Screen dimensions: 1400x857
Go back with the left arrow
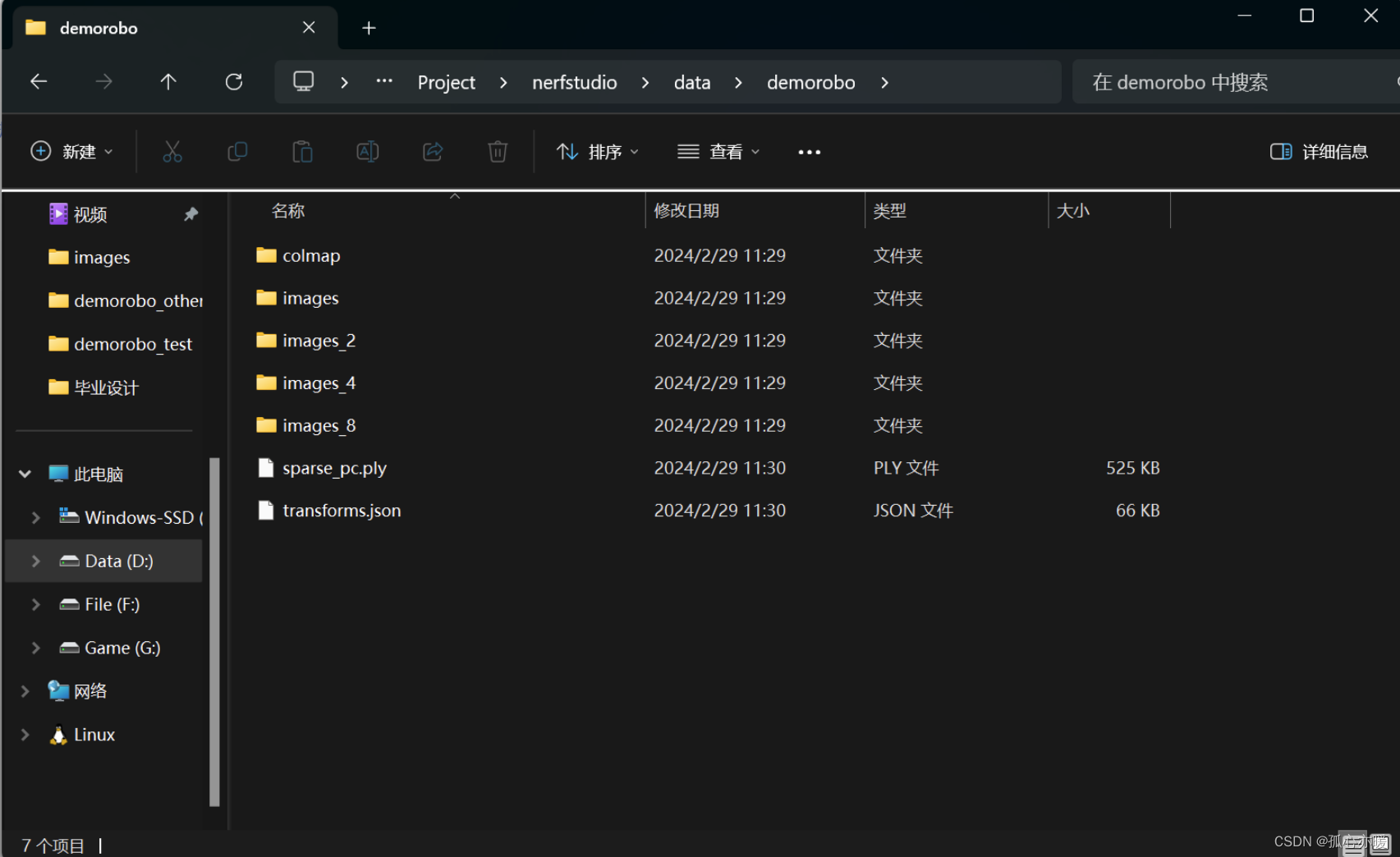tap(39, 81)
